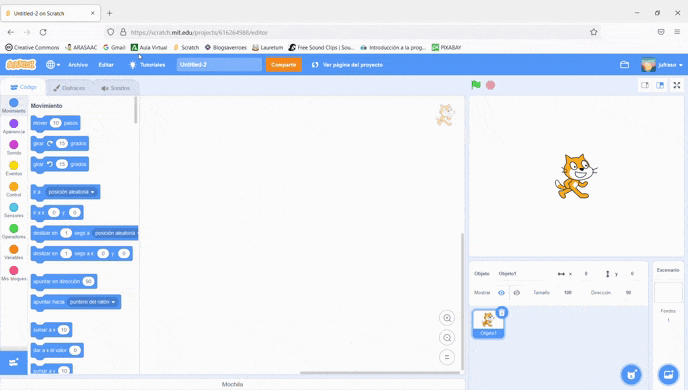Select the Variables block category
The width and height of the screenshot is (688, 390).
coord(14,252)
